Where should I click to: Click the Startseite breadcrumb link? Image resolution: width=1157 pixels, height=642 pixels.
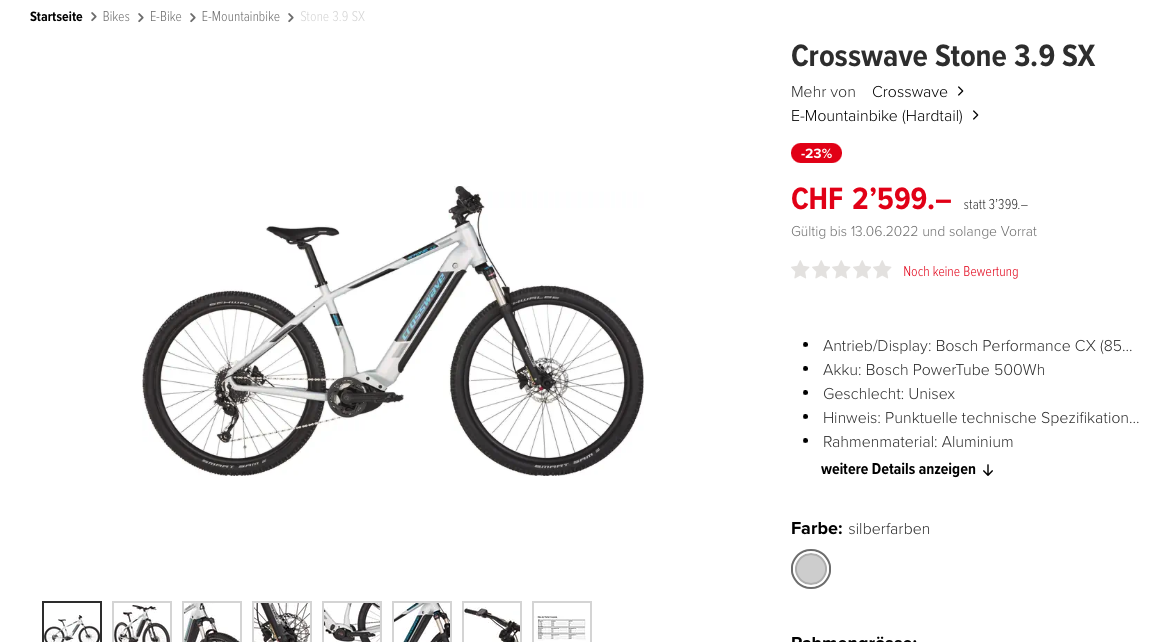[56, 16]
